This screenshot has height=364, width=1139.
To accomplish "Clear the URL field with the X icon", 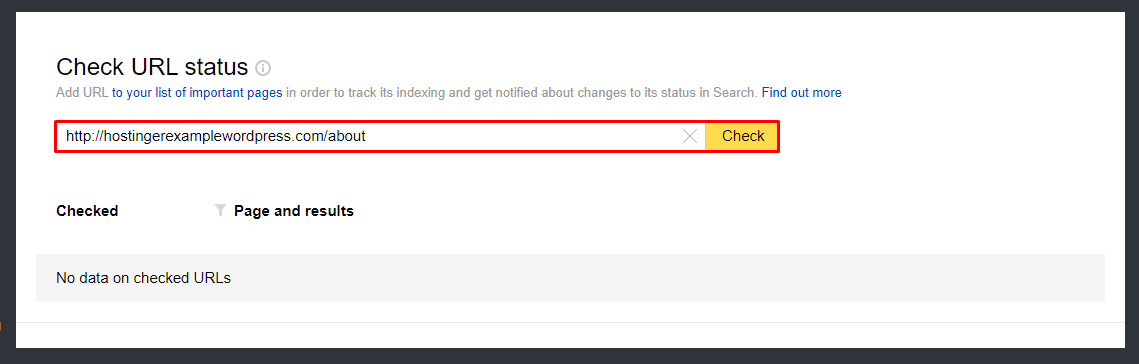I will coord(690,136).
